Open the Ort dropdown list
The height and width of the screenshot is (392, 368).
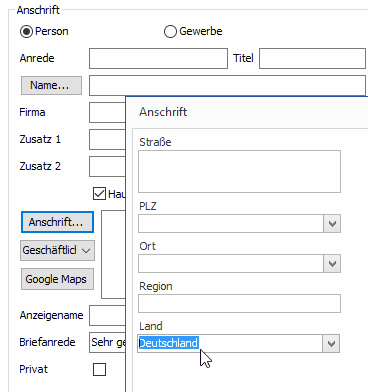pyautogui.click(x=332, y=264)
